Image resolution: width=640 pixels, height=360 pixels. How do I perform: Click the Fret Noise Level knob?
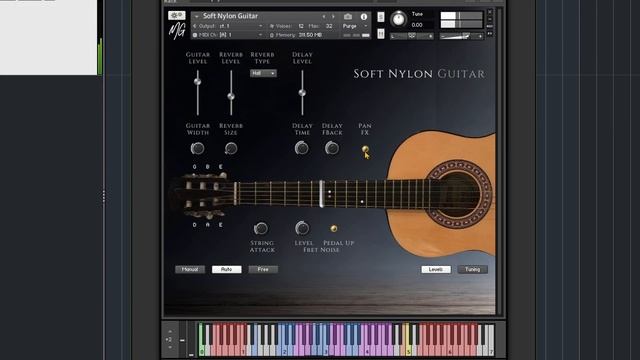coord(302,228)
